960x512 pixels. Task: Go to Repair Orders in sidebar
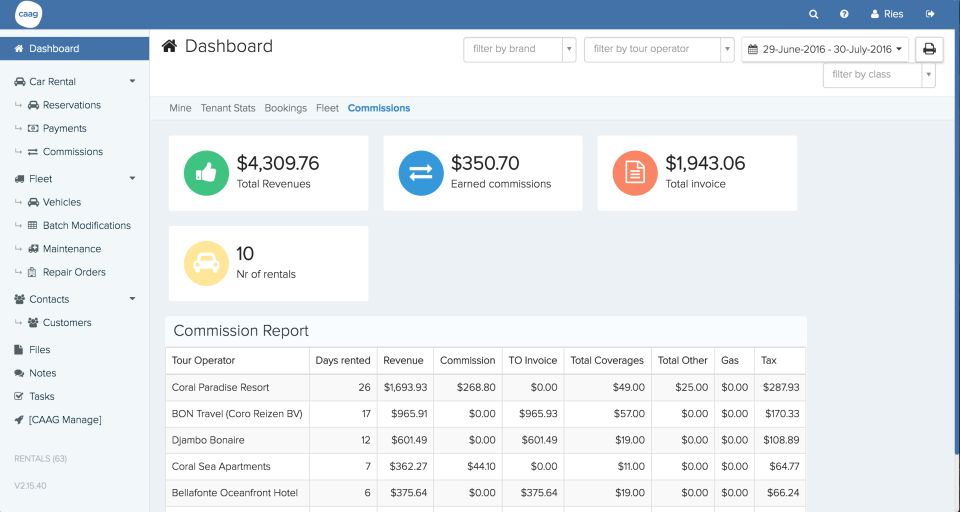pyautogui.click(x=74, y=272)
